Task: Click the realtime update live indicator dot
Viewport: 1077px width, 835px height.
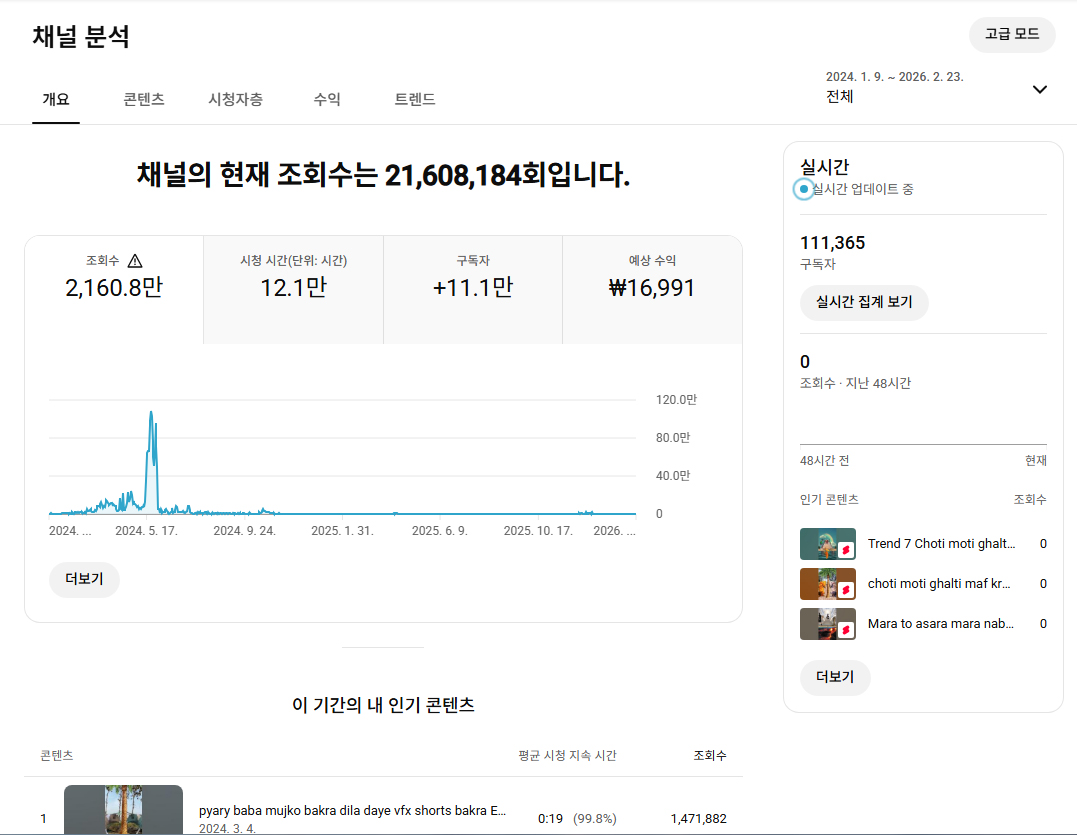Action: [804, 189]
